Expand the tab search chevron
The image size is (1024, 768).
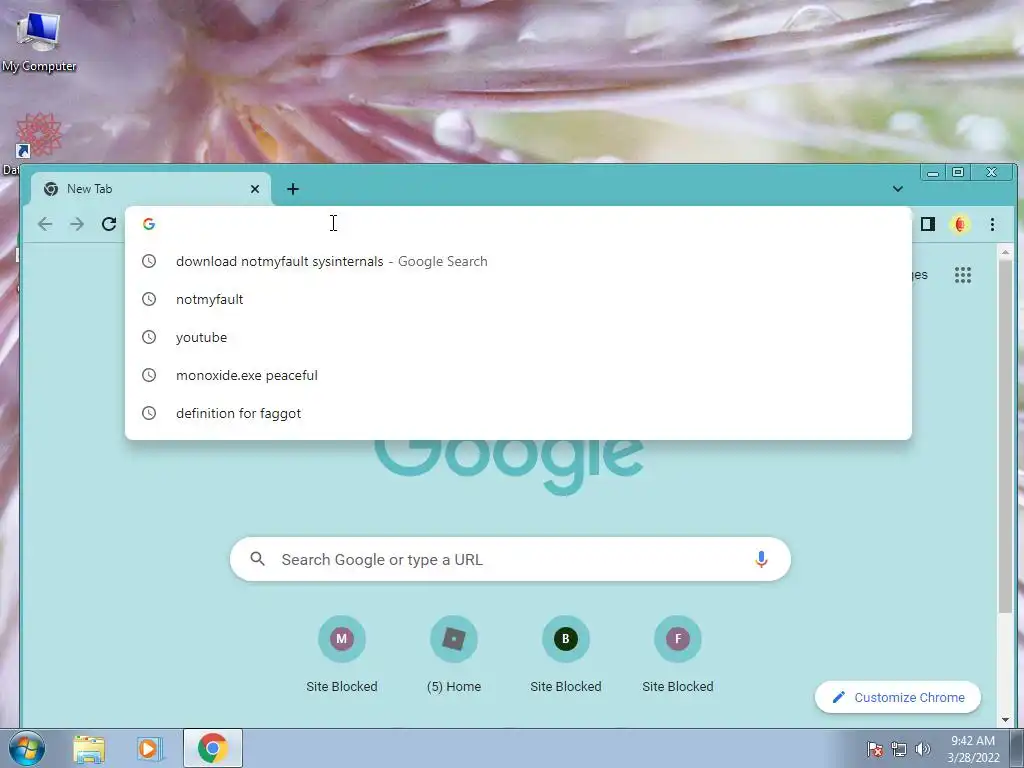pyautogui.click(x=897, y=189)
